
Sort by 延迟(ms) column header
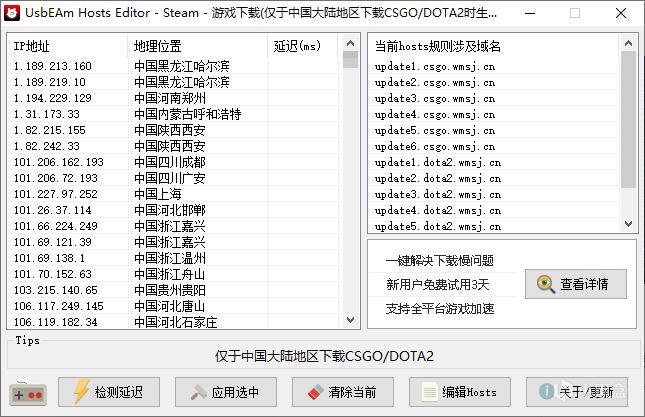point(302,46)
